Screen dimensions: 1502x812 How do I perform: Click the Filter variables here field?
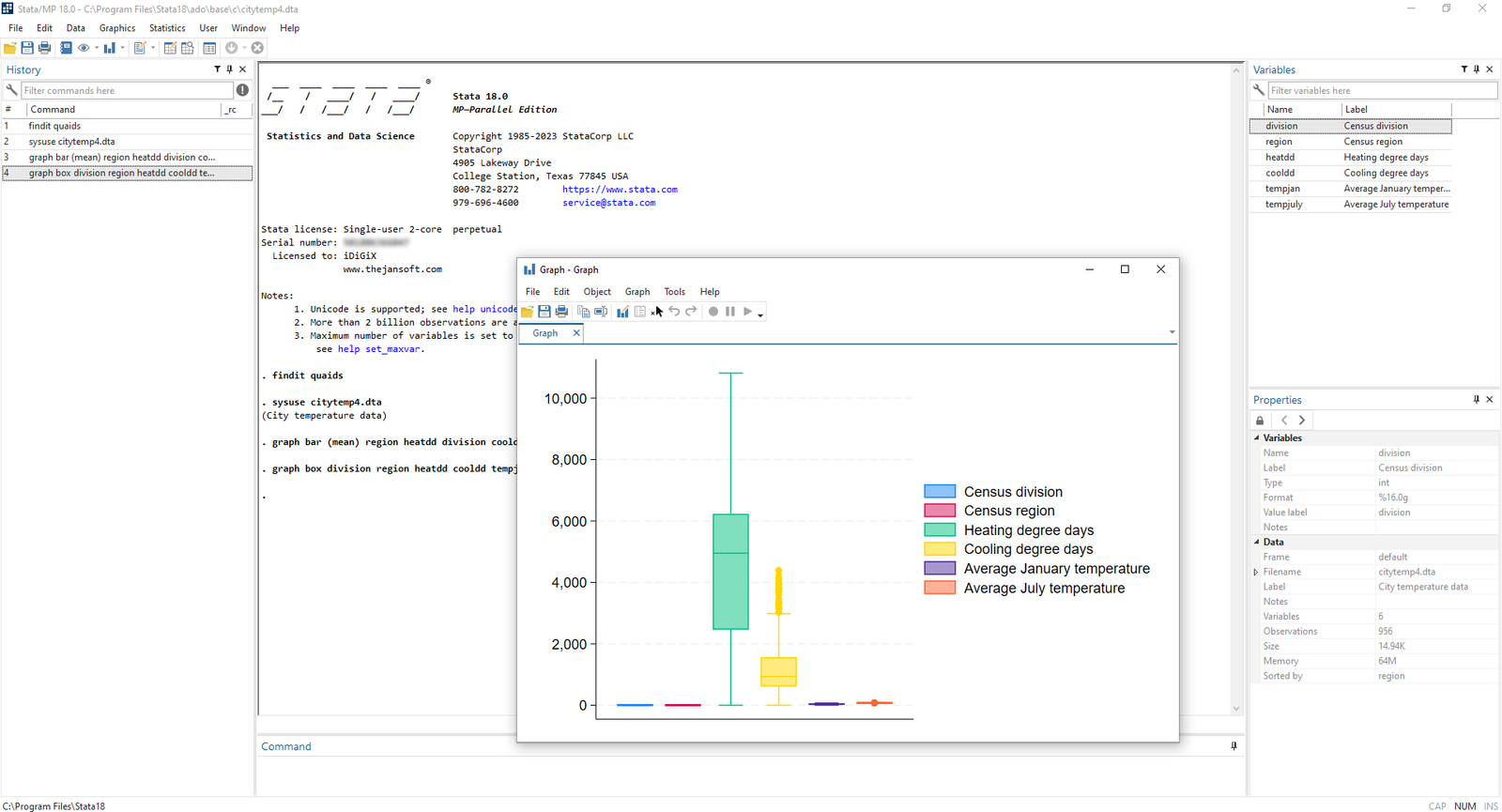coord(1382,90)
